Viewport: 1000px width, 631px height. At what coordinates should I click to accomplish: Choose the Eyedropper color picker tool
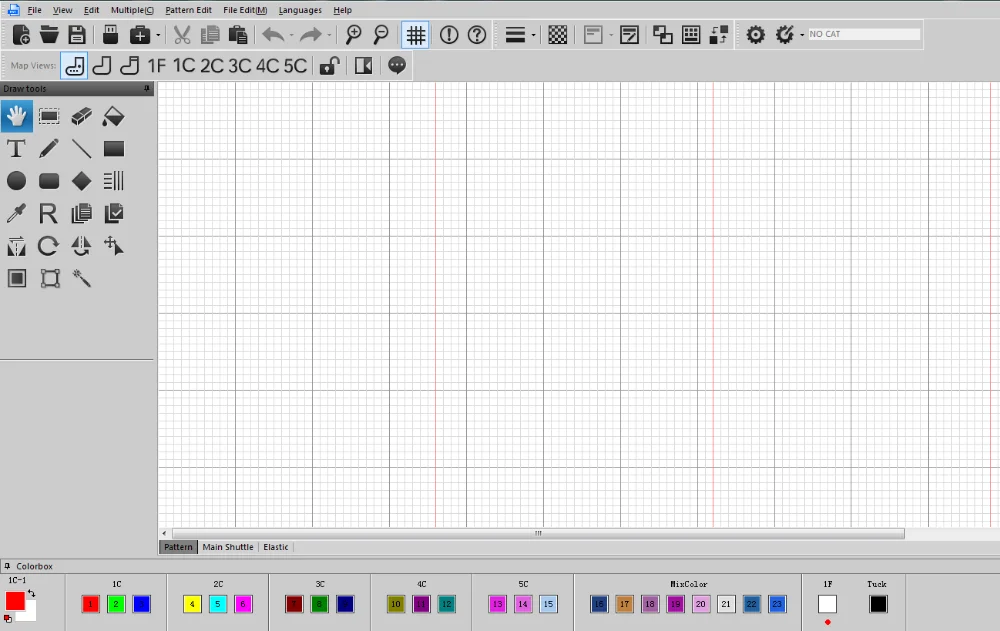tap(17, 213)
